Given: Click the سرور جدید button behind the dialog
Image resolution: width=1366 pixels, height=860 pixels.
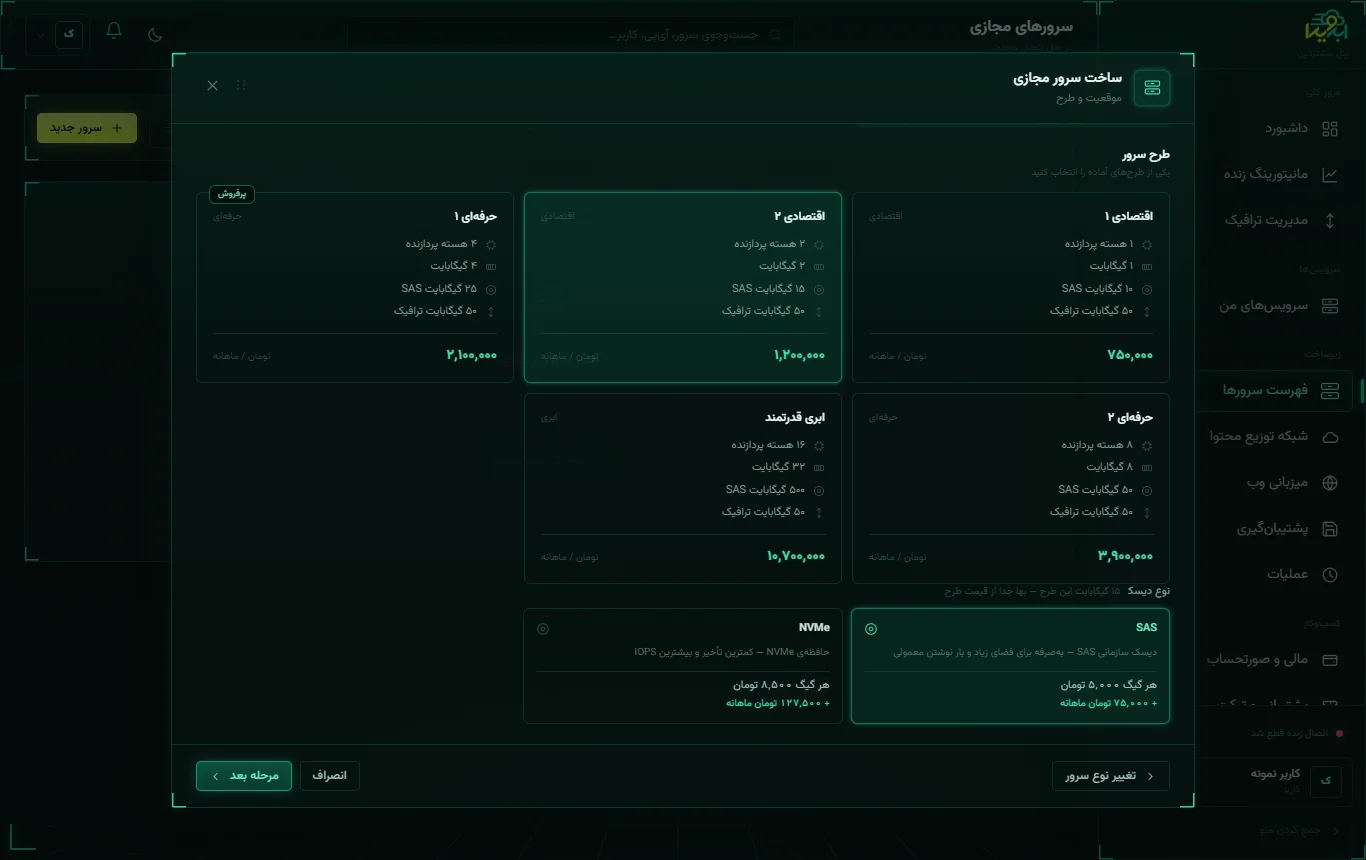Looking at the screenshot, I should 87,128.
